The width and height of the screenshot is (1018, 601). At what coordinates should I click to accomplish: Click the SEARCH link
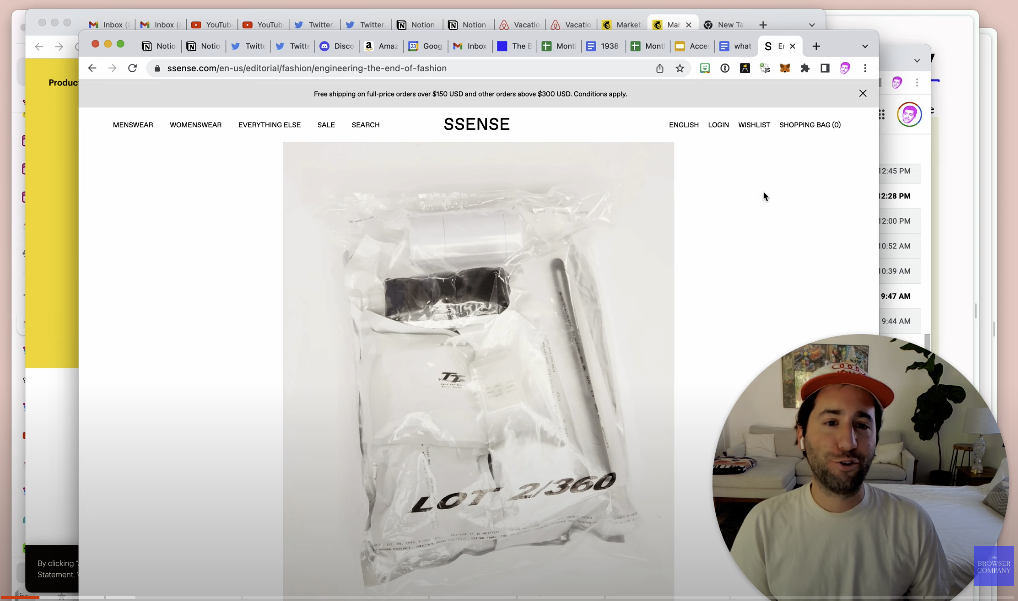[366, 125]
